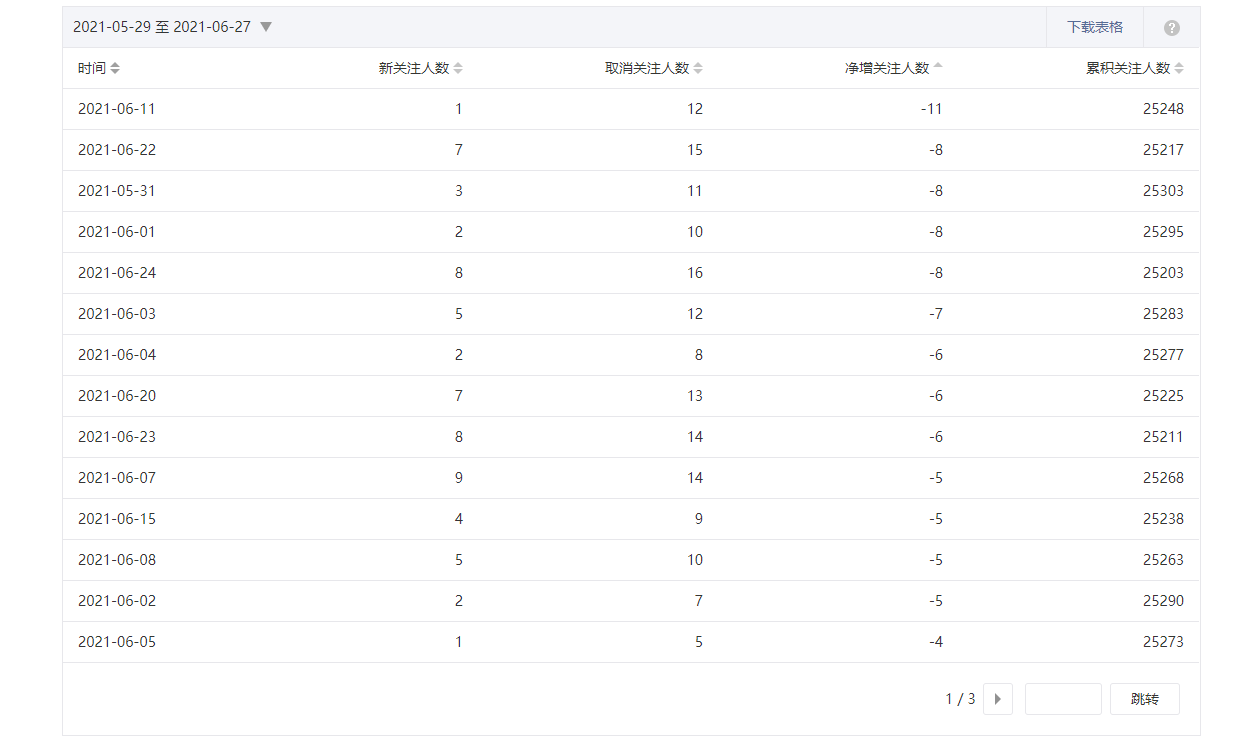
Task: Click cumulative value 25303
Action: pyautogui.click(x=1163, y=191)
